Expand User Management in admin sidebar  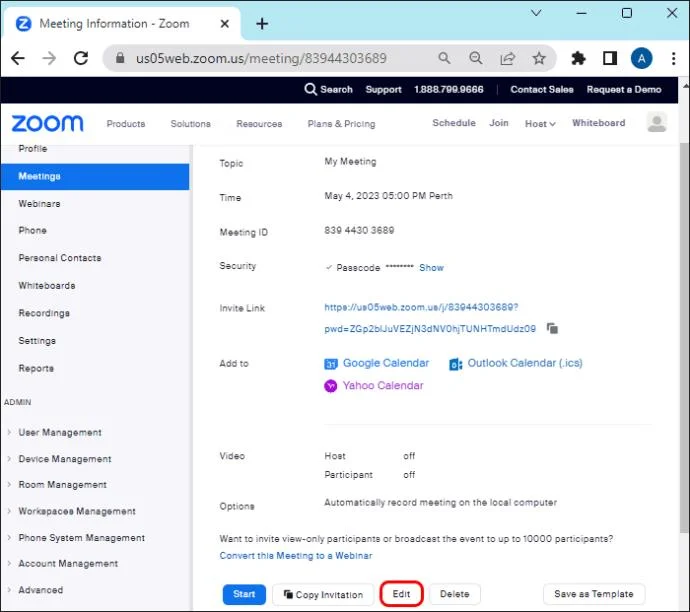pos(60,432)
